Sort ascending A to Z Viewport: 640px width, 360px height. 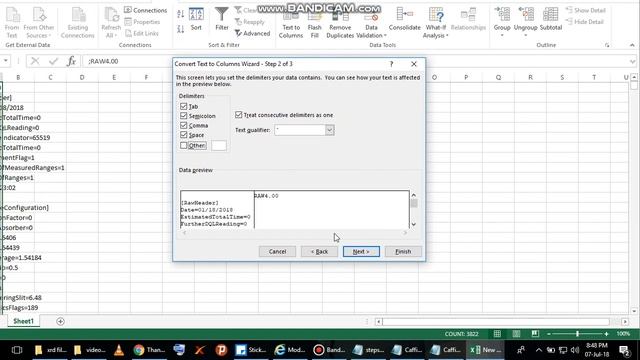pos(180,14)
